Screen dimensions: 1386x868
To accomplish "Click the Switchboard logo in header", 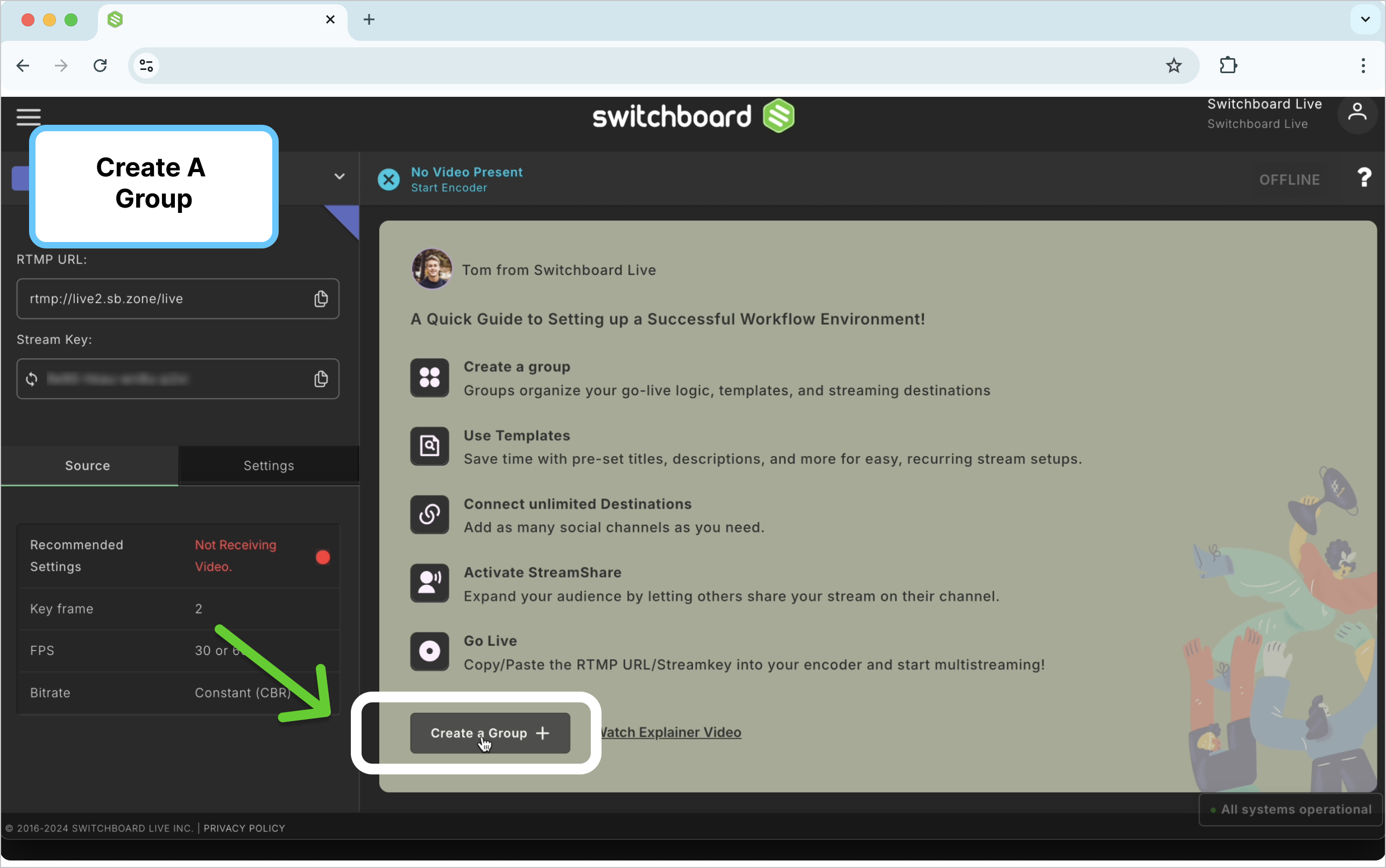I will tap(694, 116).
